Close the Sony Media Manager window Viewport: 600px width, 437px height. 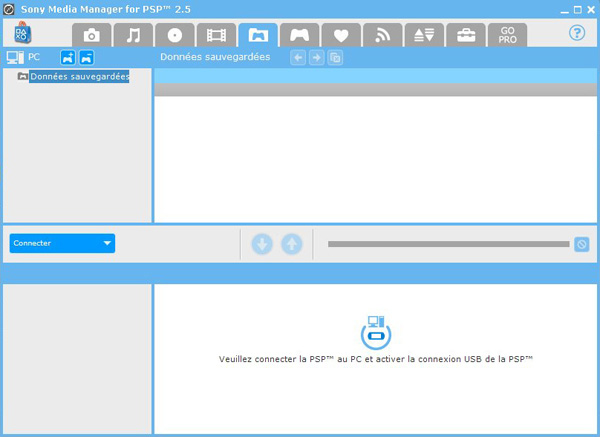(x=591, y=10)
